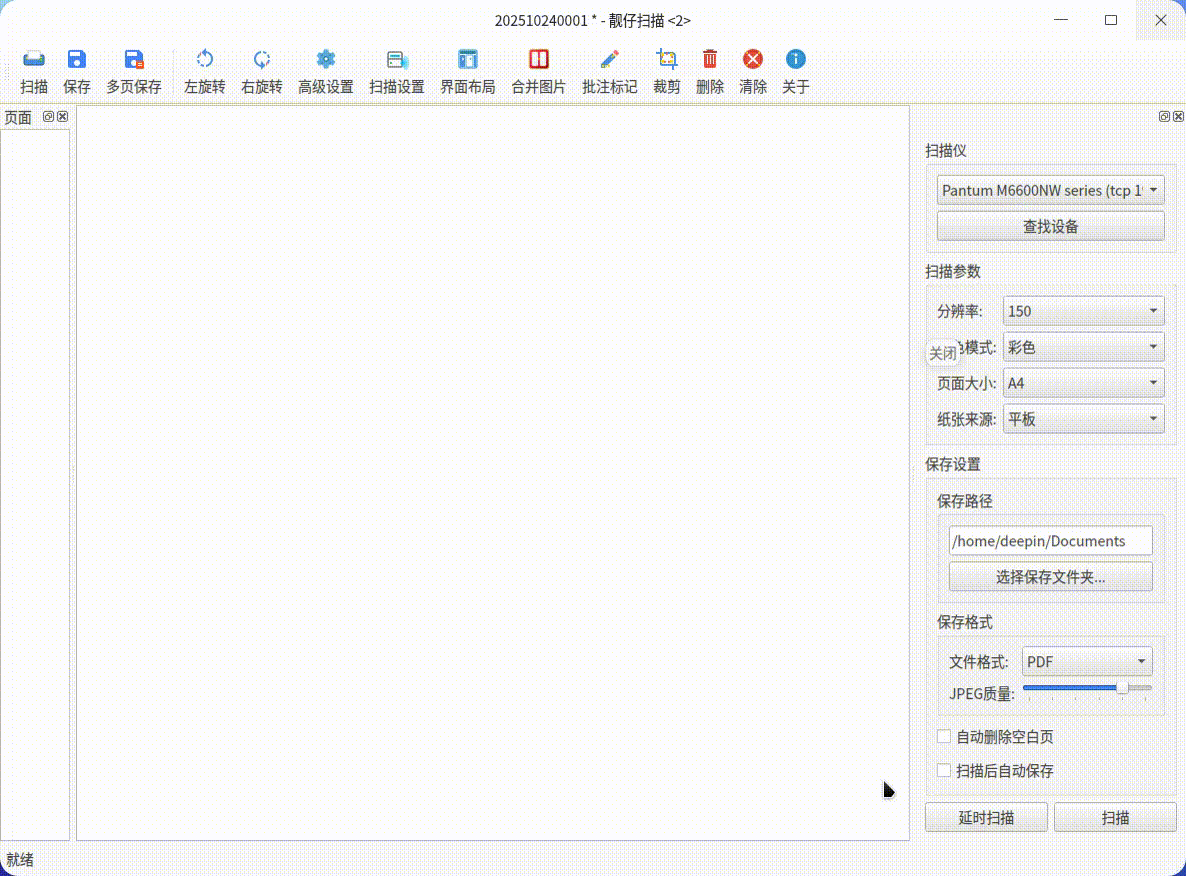The image size is (1186, 876).
Task: Float the 页面 panel with its undock icon
Action: (48, 116)
